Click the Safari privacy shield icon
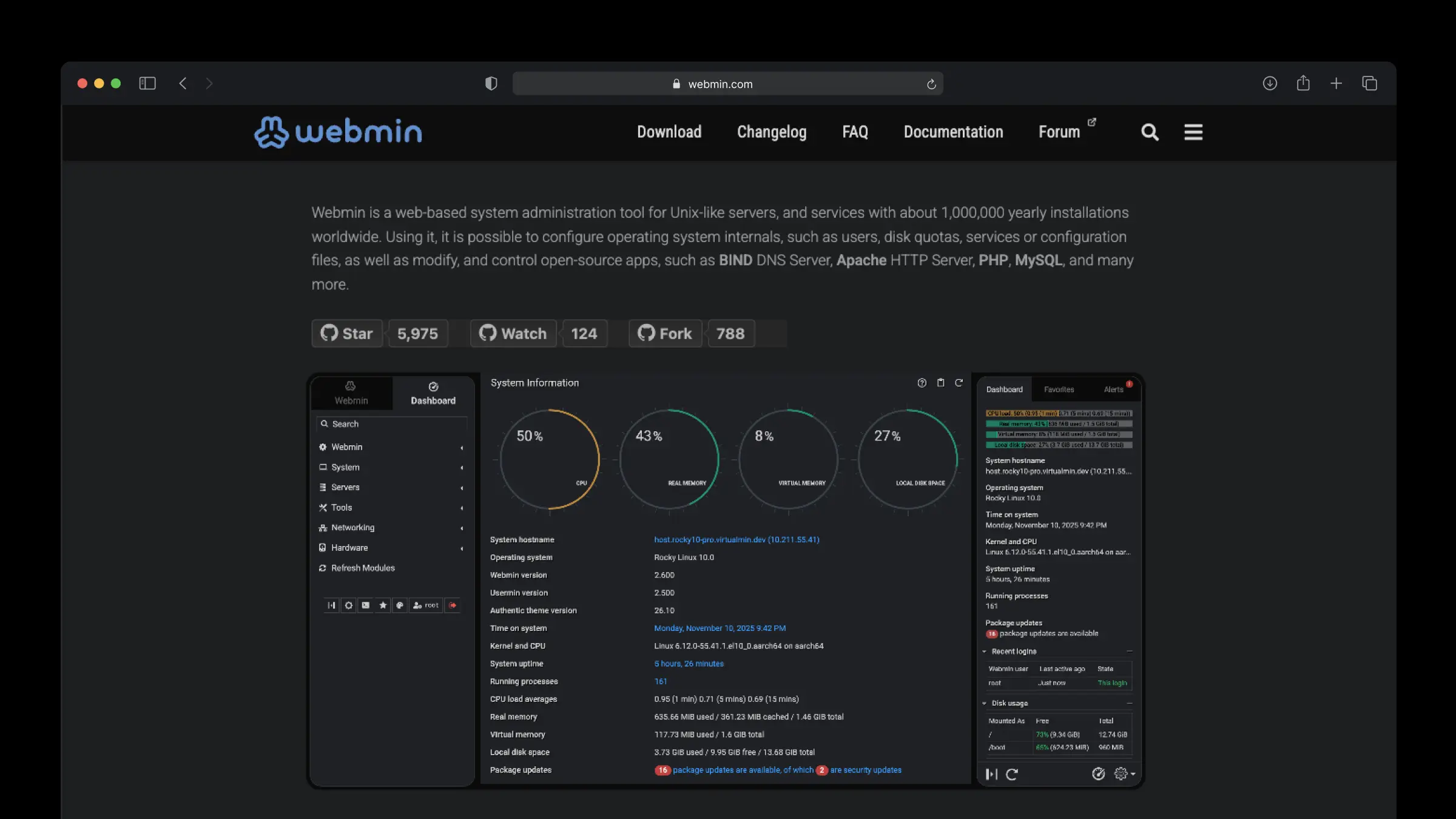1456x819 pixels. point(491,84)
